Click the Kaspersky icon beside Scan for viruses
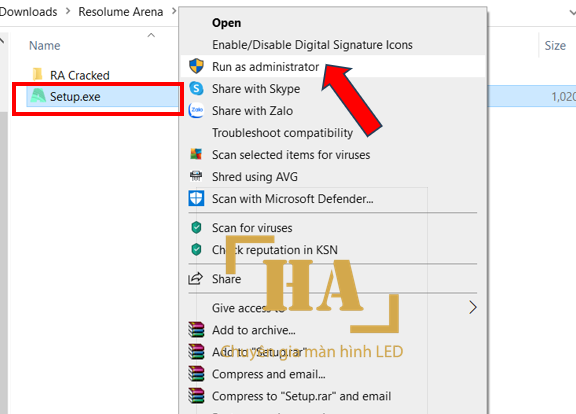 pyautogui.click(x=197, y=228)
